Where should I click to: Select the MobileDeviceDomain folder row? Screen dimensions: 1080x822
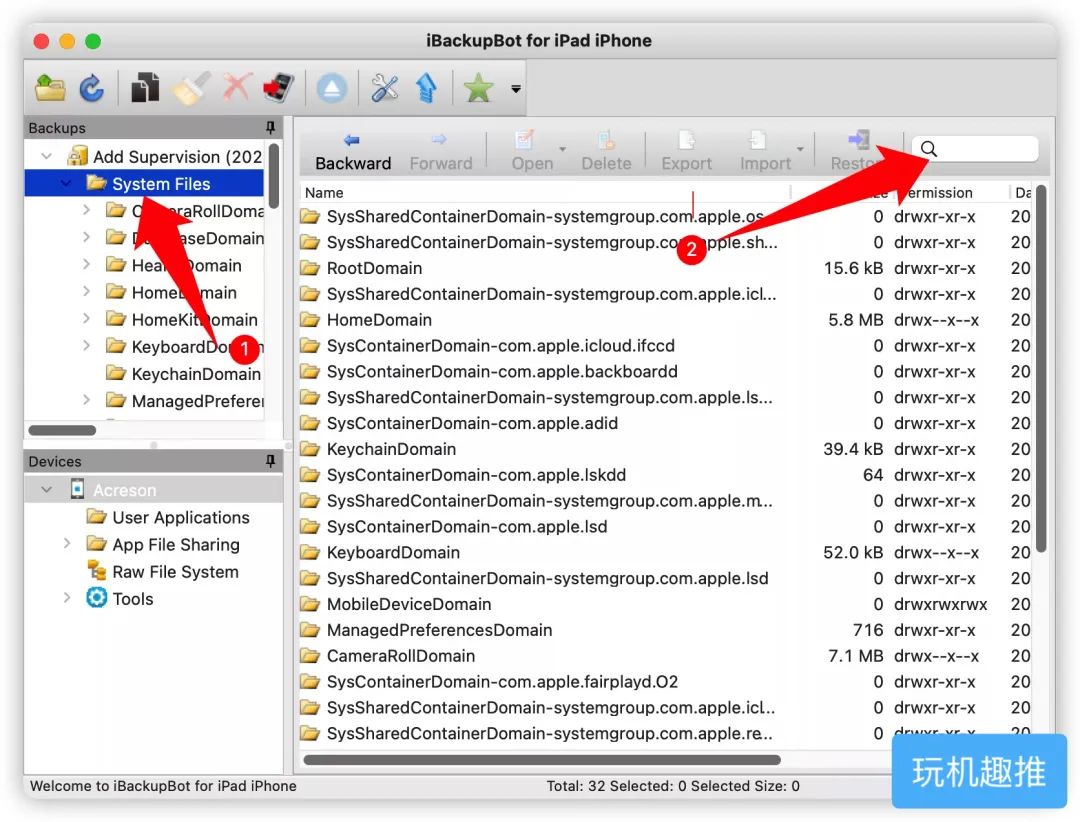(665, 604)
